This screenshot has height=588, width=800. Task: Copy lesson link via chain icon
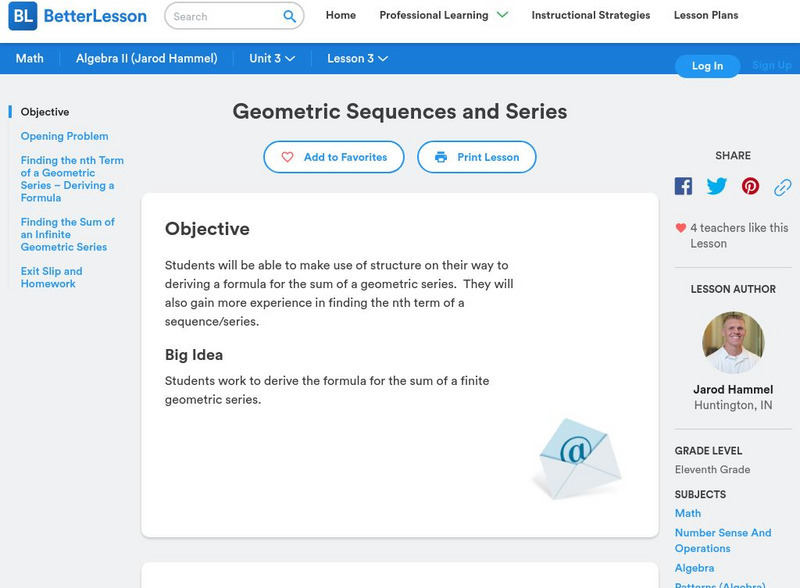783,187
